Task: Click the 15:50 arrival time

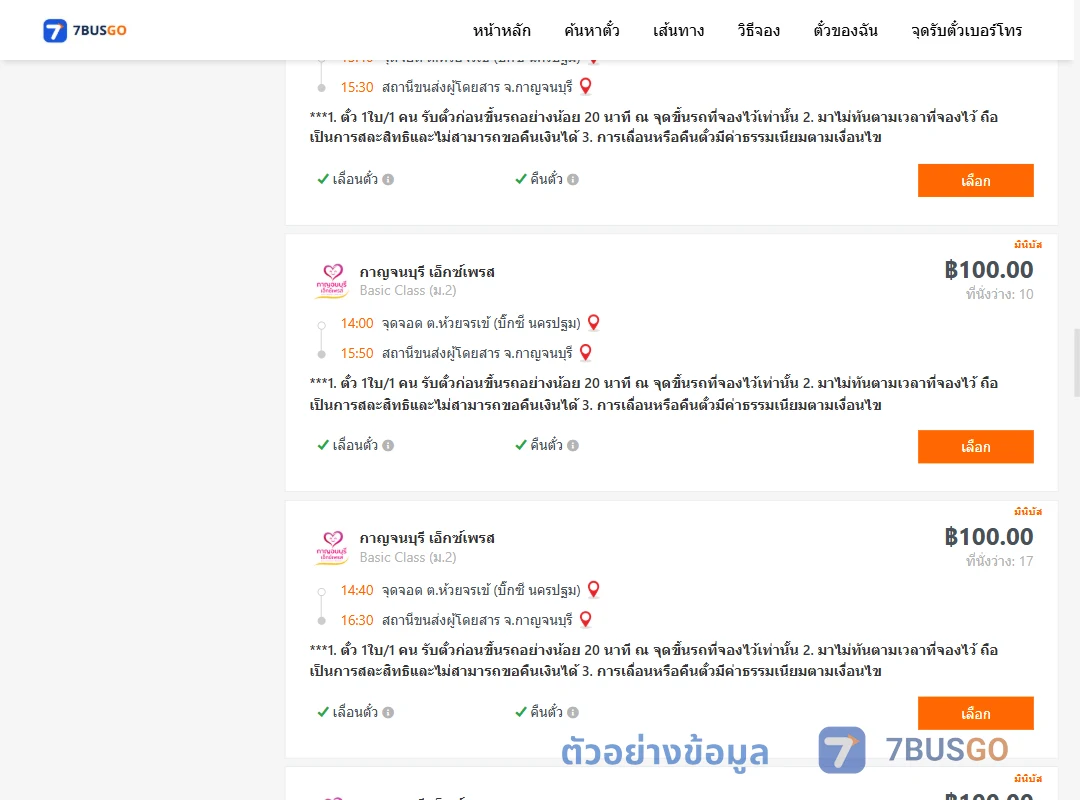Action: pos(357,353)
